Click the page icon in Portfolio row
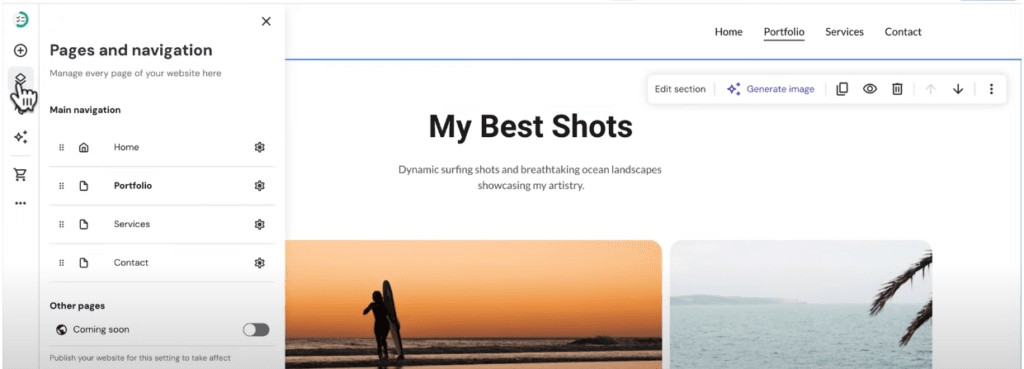Image resolution: width=1024 pixels, height=369 pixels. (84, 186)
